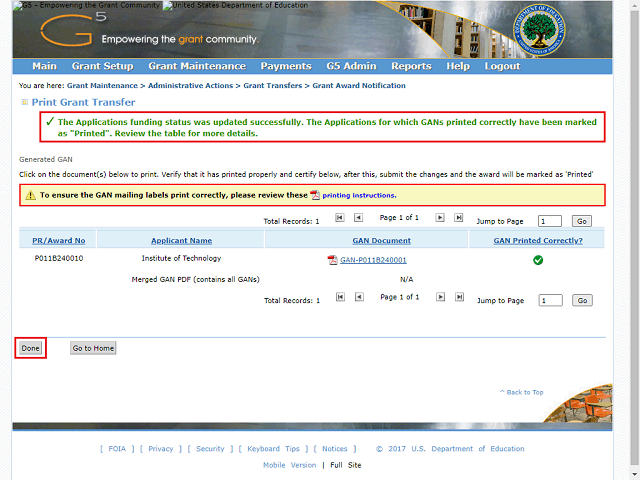
Task: Click the Done button
Action: point(31,348)
